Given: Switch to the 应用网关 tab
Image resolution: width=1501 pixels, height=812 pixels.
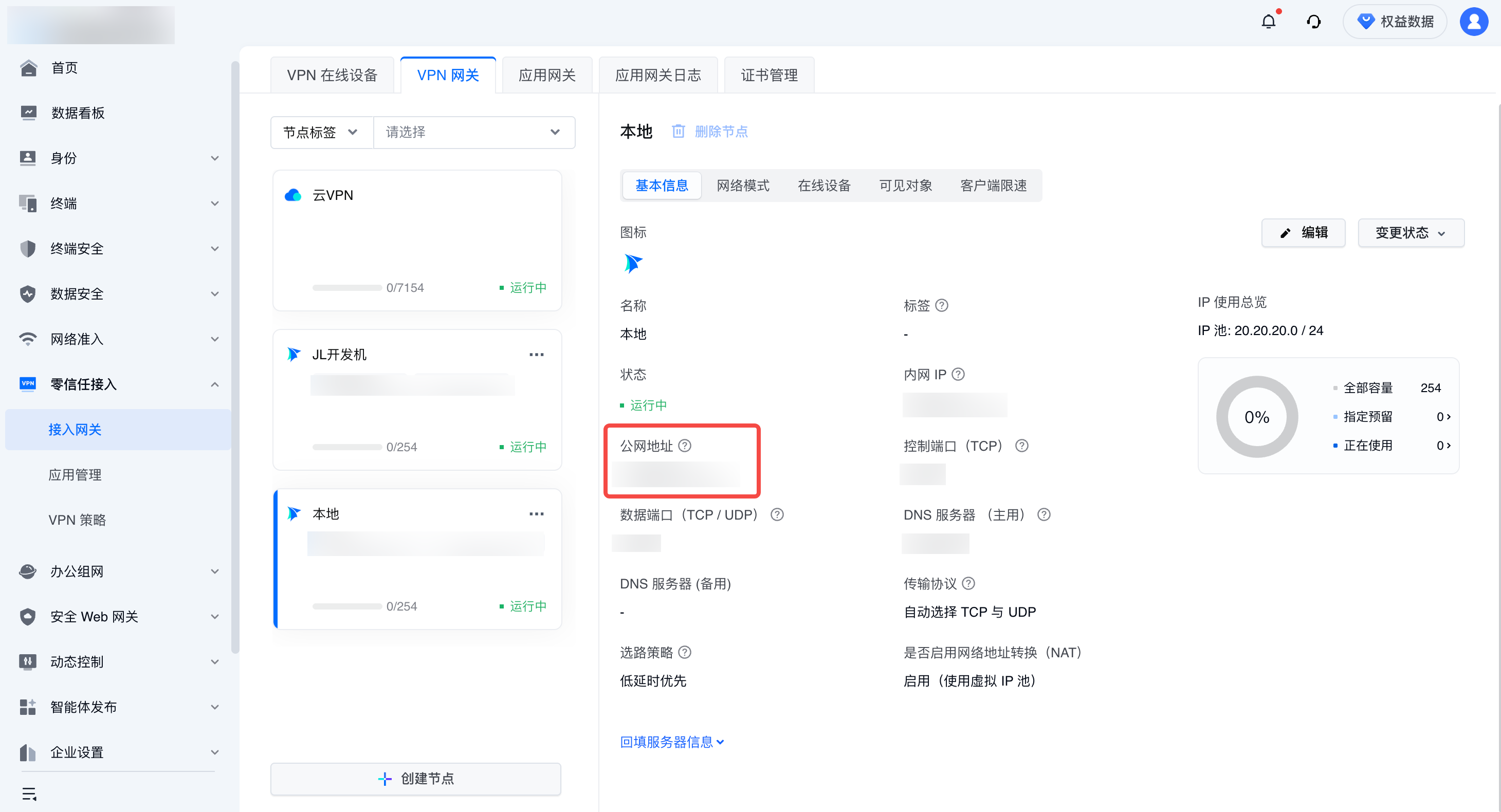Looking at the screenshot, I should (546, 75).
